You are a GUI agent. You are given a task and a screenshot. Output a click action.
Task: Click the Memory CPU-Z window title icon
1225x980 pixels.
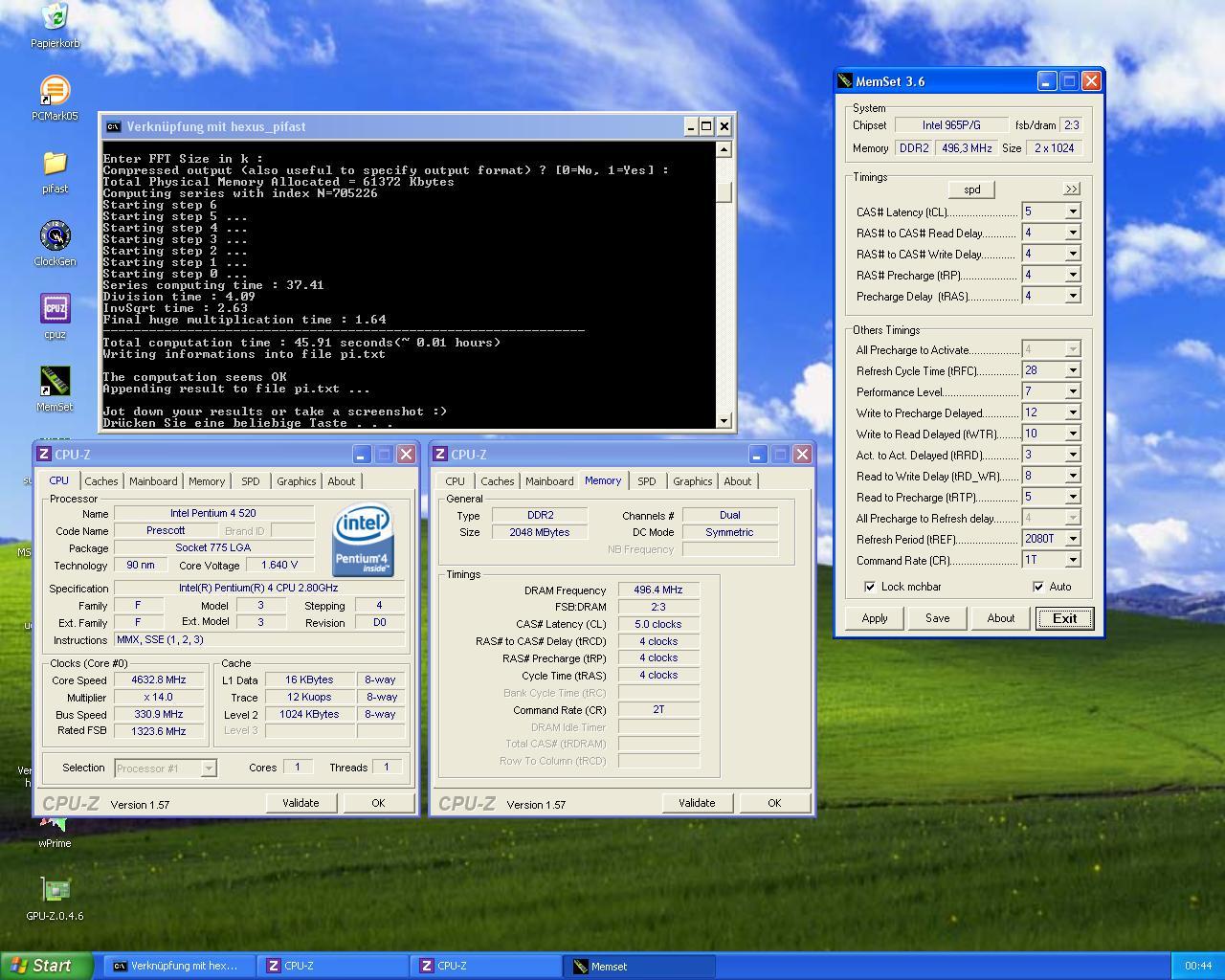point(440,455)
